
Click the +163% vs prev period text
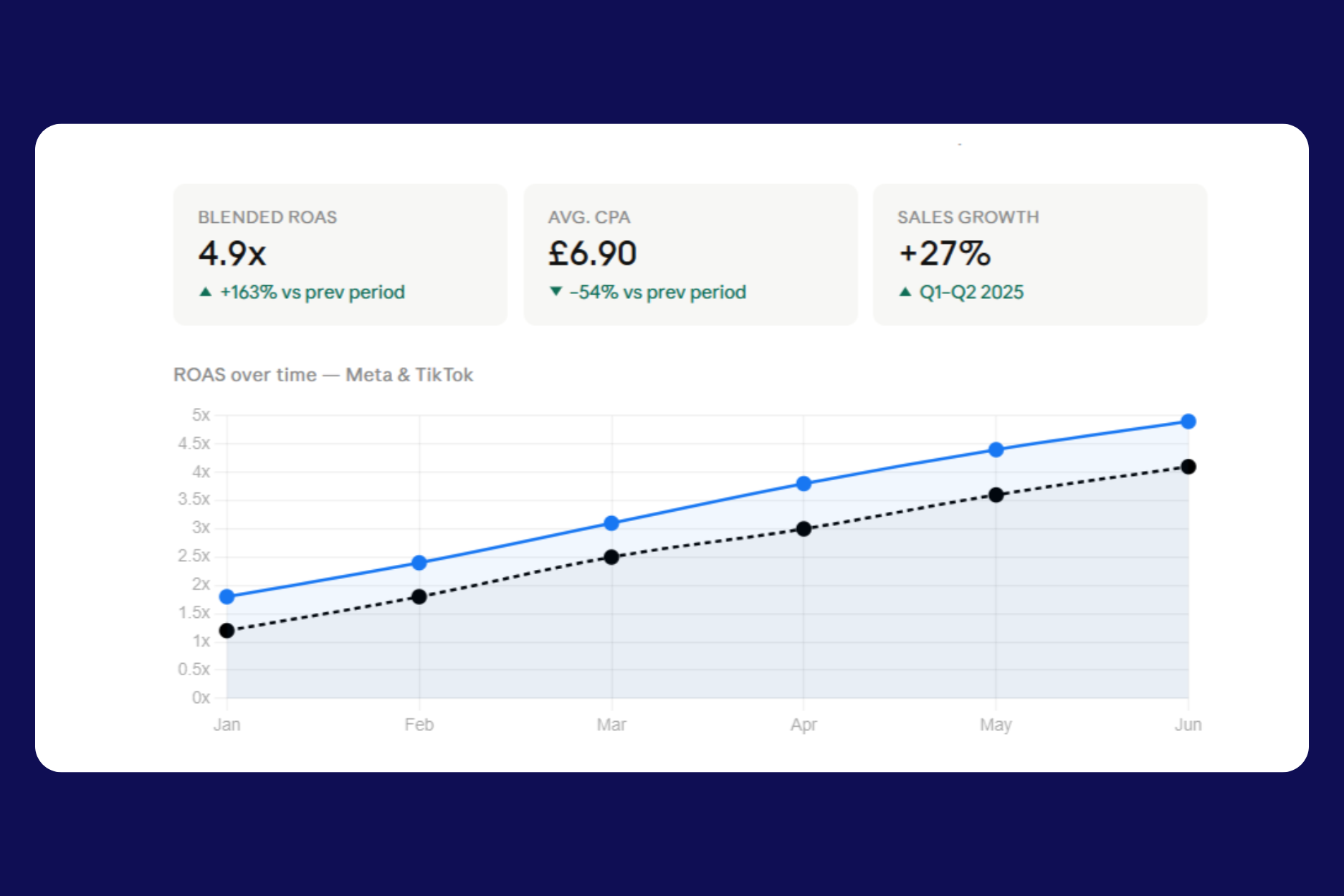pos(312,292)
